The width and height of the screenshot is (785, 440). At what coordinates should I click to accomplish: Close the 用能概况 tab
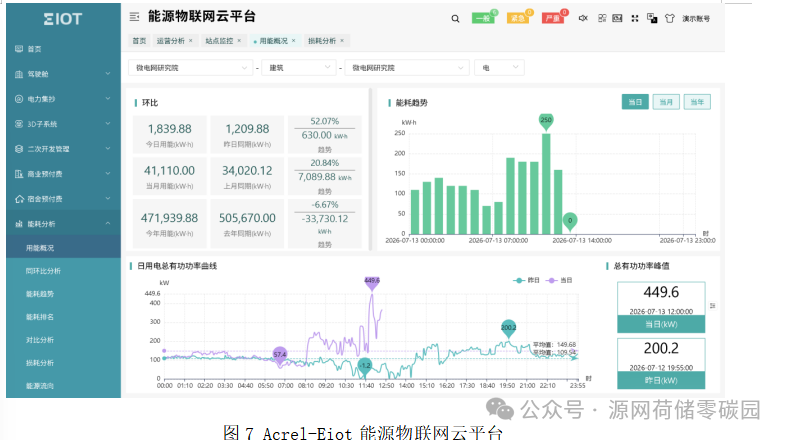(x=293, y=41)
